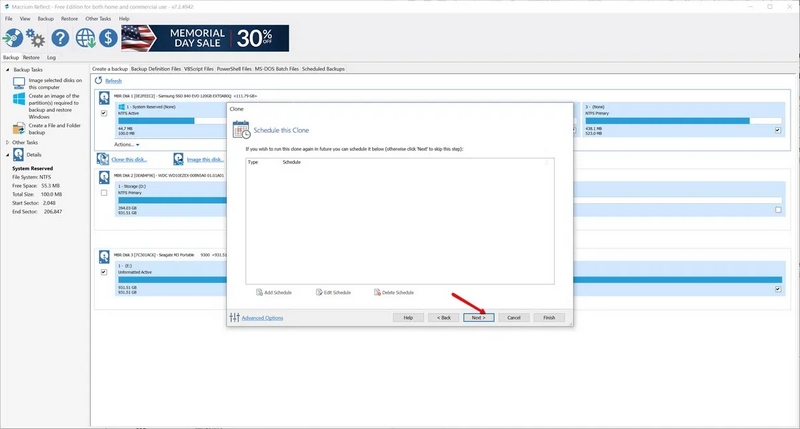Click the Clone this disk icon
The width and height of the screenshot is (800, 429).
tap(103, 159)
